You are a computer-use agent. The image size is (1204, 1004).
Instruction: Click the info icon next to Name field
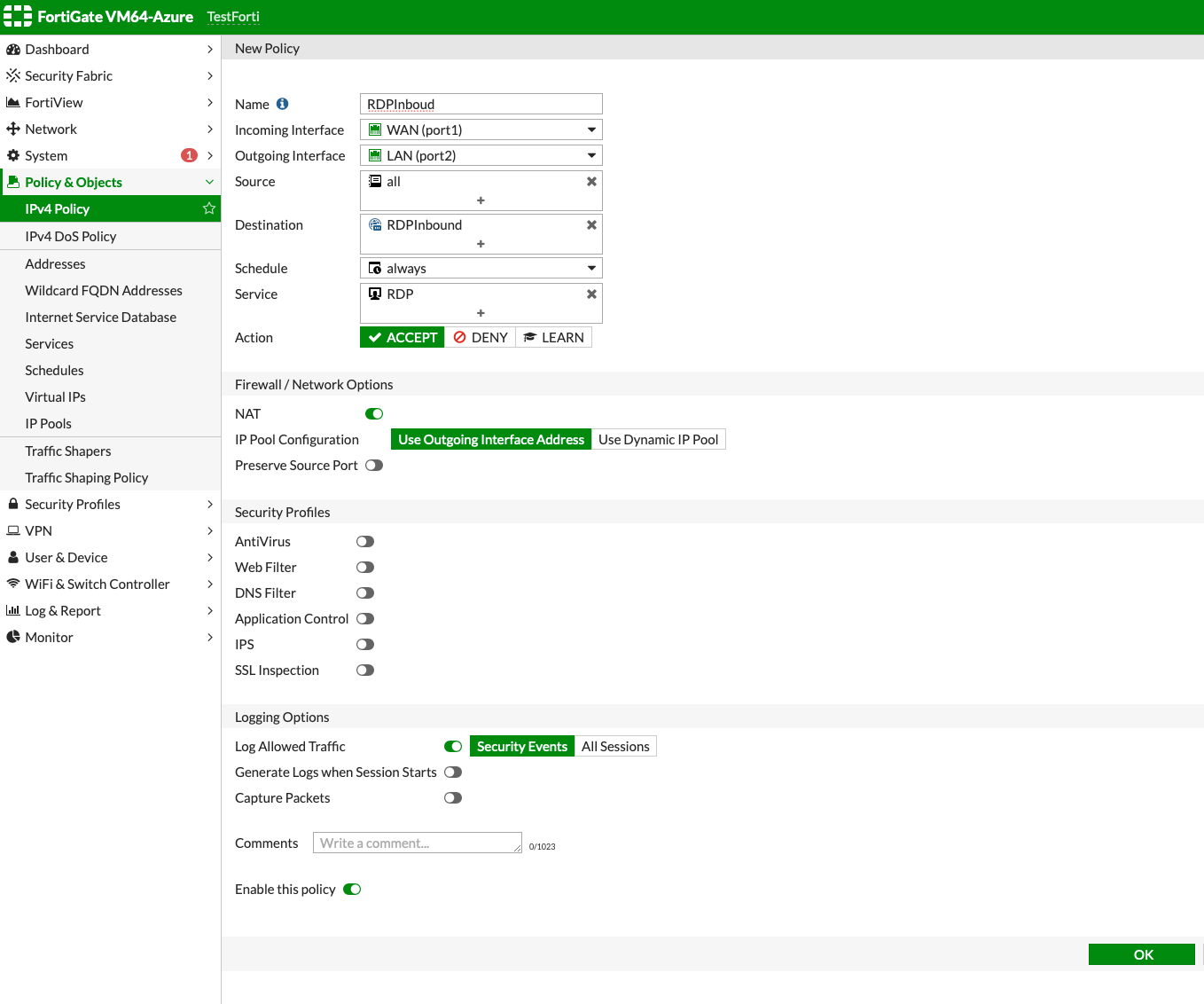click(282, 104)
